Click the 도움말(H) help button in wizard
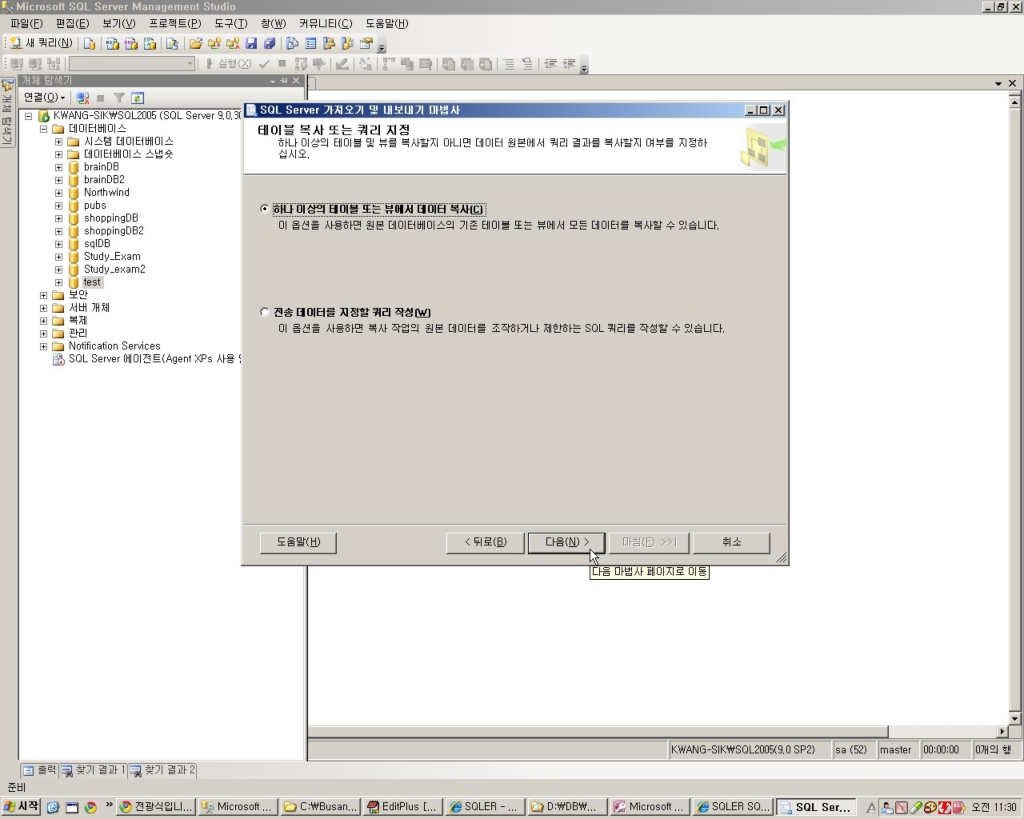Screen dimensions: 1024x819 pyautogui.click(x=298, y=542)
